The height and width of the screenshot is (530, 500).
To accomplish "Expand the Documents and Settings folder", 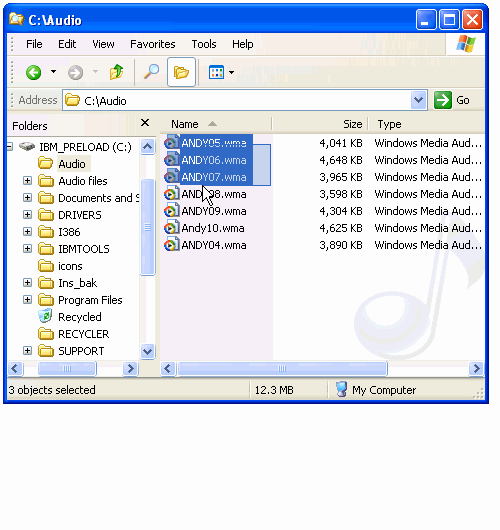I will pyautogui.click(x=28, y=198).
